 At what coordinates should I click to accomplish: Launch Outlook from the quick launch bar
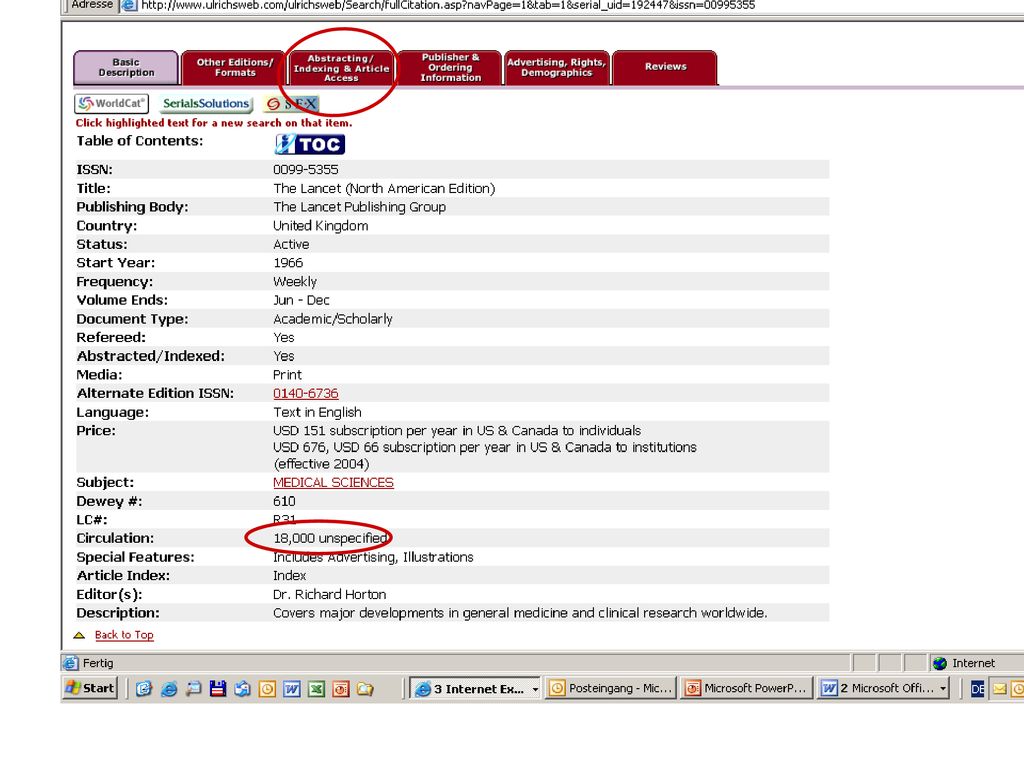[267, 688]
